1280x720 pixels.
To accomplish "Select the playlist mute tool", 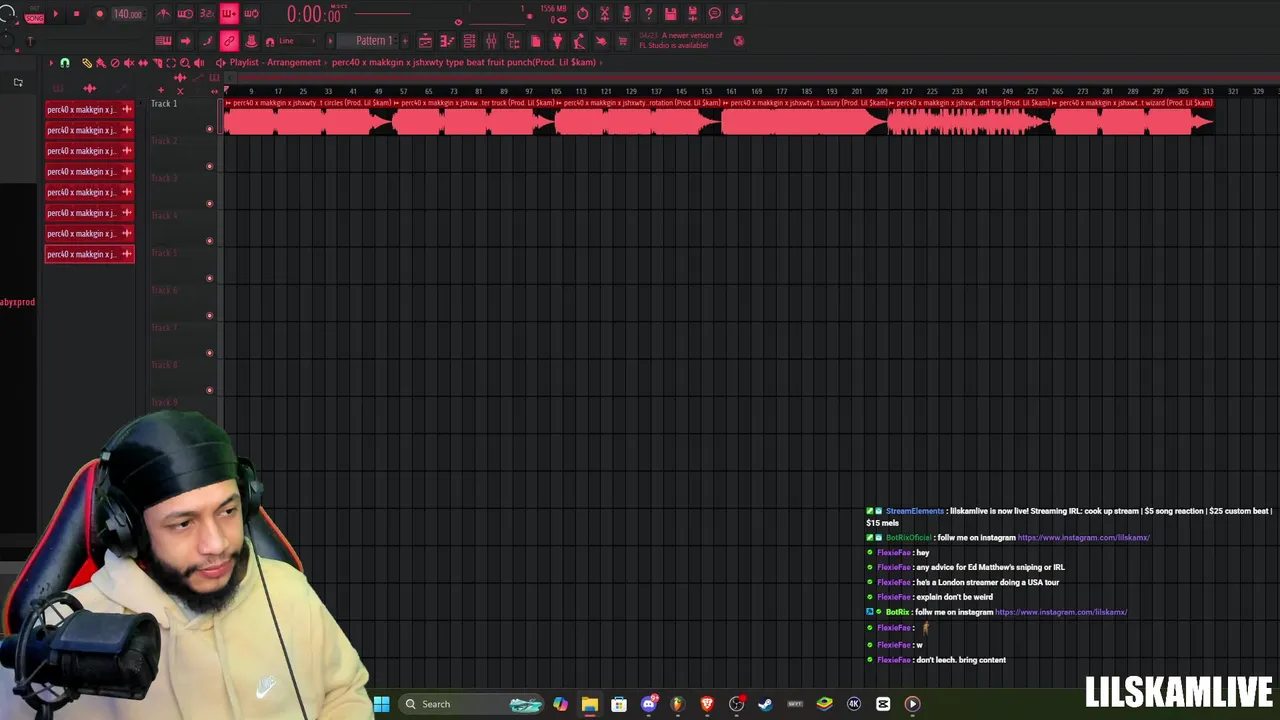I will pos(129,63).
